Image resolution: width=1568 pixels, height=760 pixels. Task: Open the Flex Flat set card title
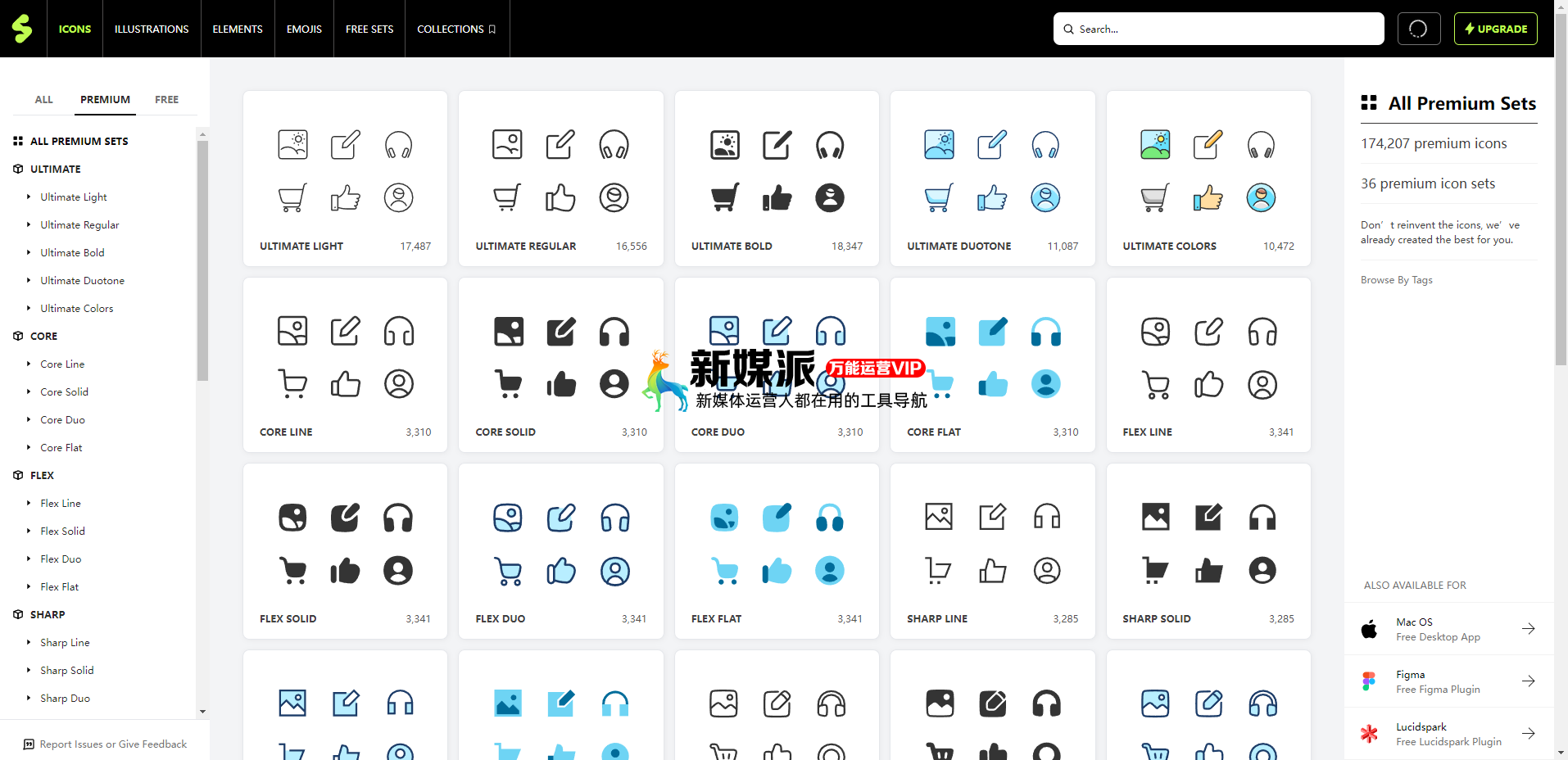pyautogui.click(x=716, y=618)
